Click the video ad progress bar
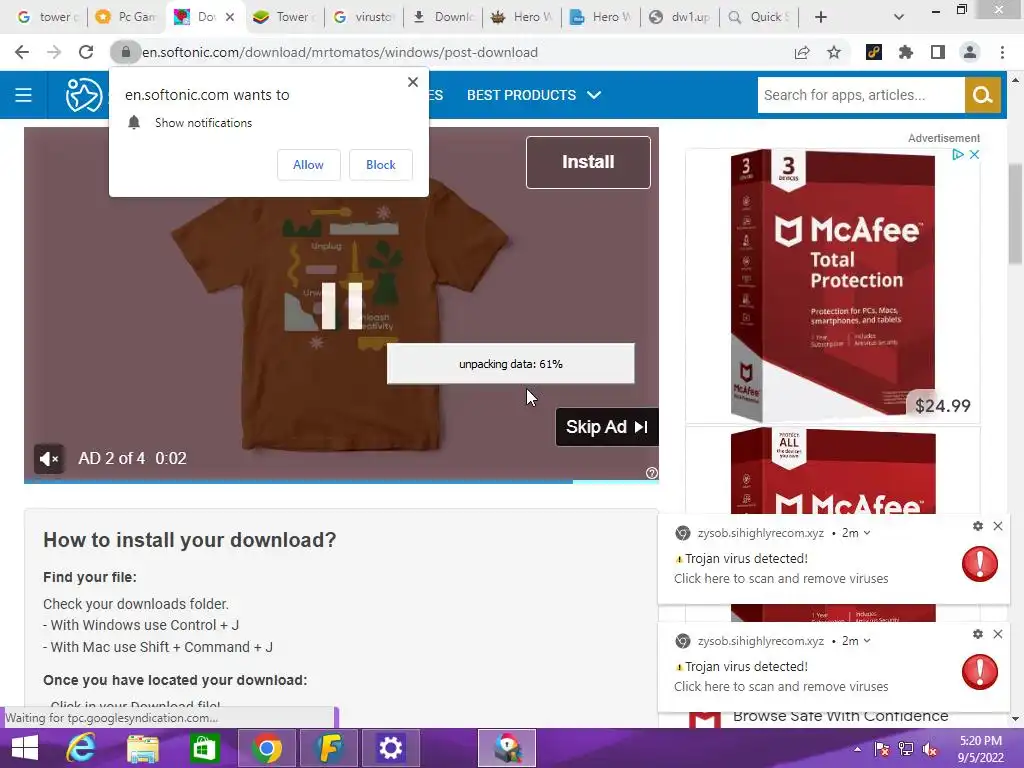Viewport: 1024px width, 768px height. (341, 481)
